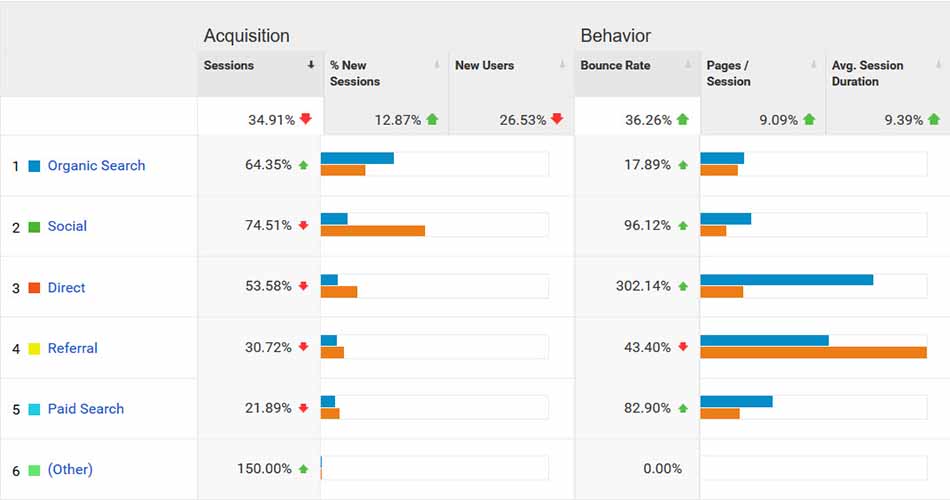The width and height of the screenshot is (950, 500).
Task: Click the Pages / Session column header
Action: tap(728, 73)
